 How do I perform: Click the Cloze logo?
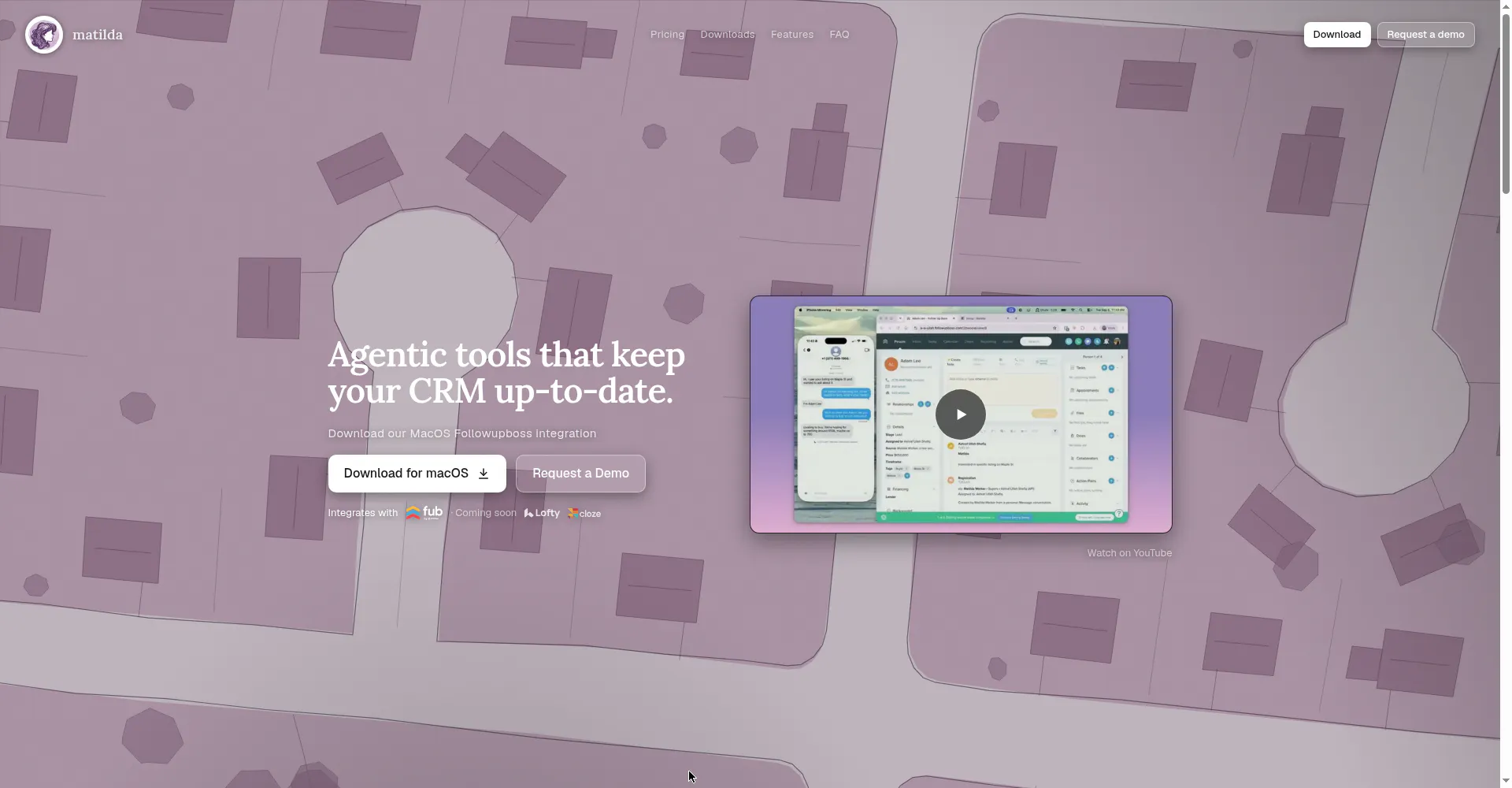584,514
